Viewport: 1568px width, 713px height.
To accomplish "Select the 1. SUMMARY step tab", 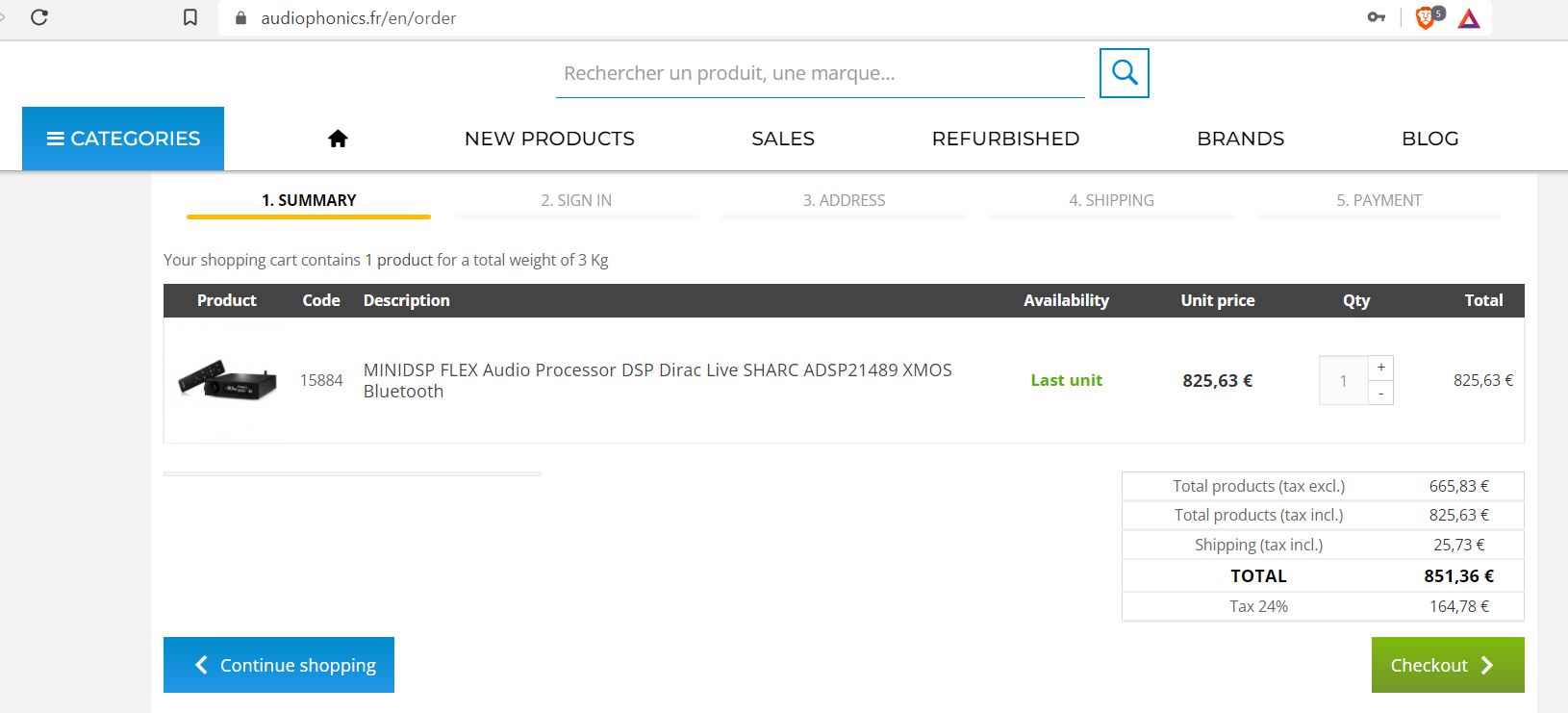I will click(x=309, y=200).
